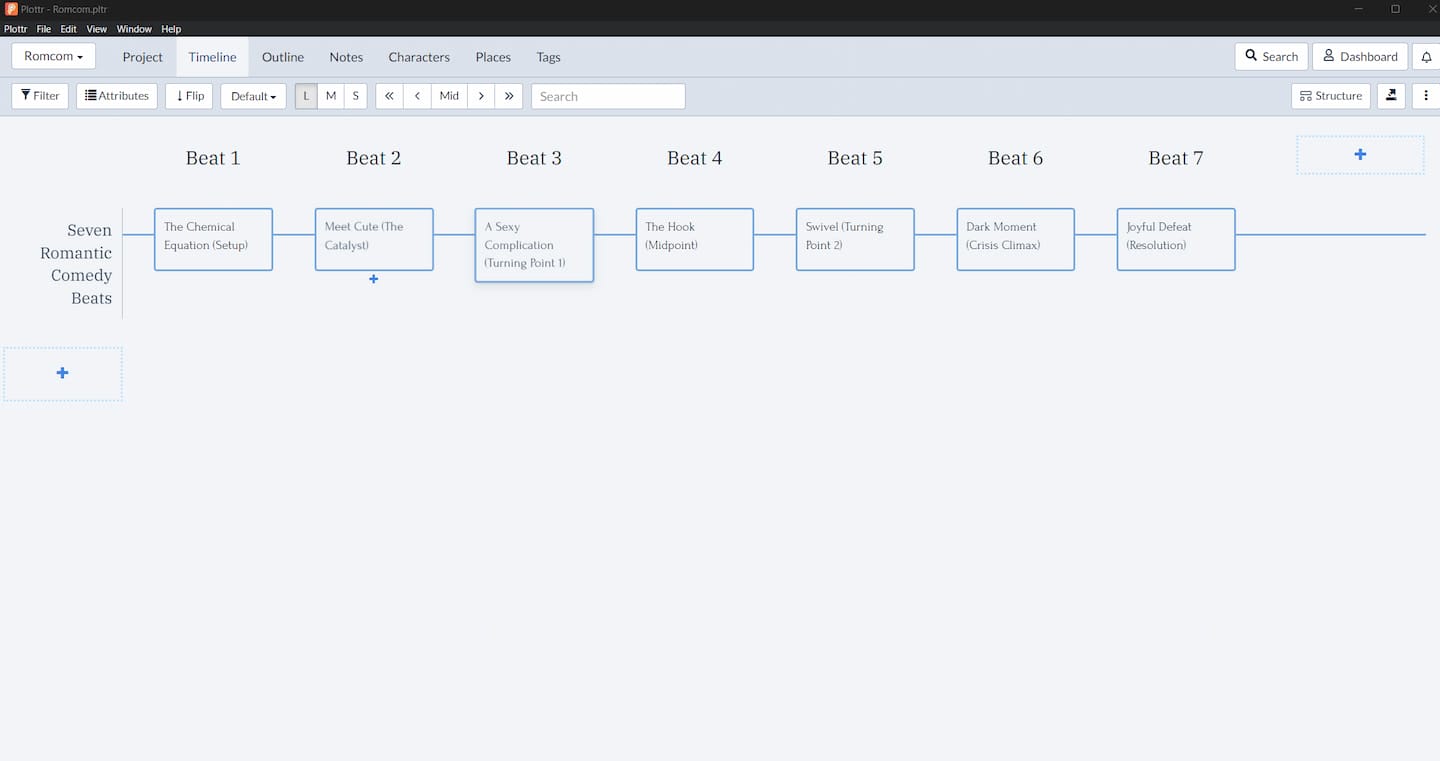Click the notifications bell icon
The height and width of the screenshot is (761, 1440).
click(1427, 57)
